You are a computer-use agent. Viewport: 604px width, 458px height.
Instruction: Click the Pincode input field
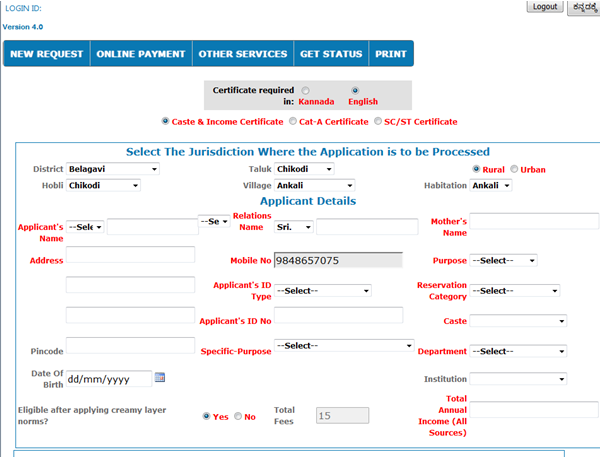[x=131, y=346]
